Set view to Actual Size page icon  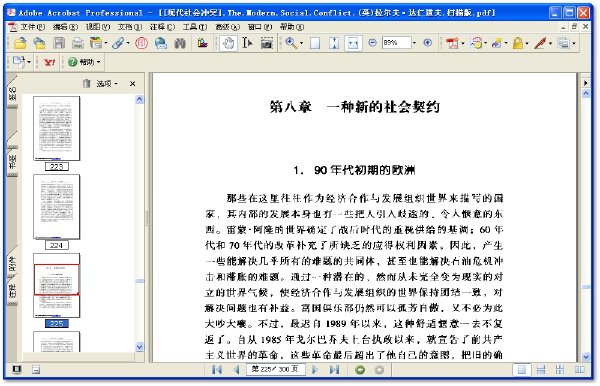315,43
